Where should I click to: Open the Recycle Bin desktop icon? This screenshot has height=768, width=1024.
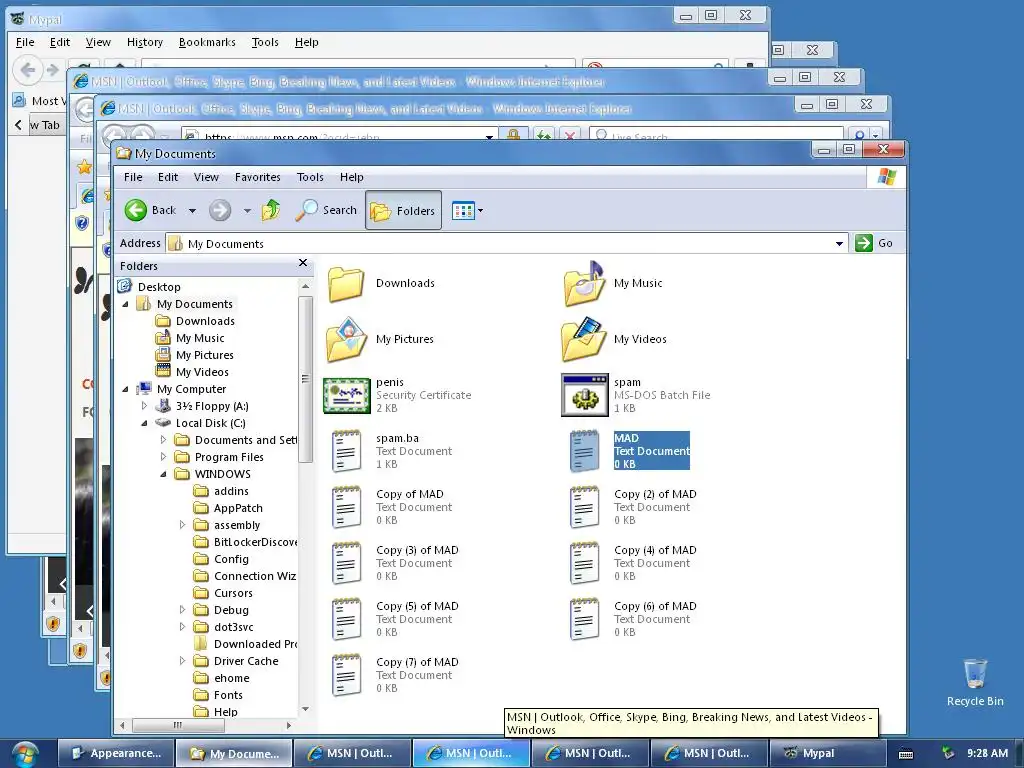click(975, 682)
